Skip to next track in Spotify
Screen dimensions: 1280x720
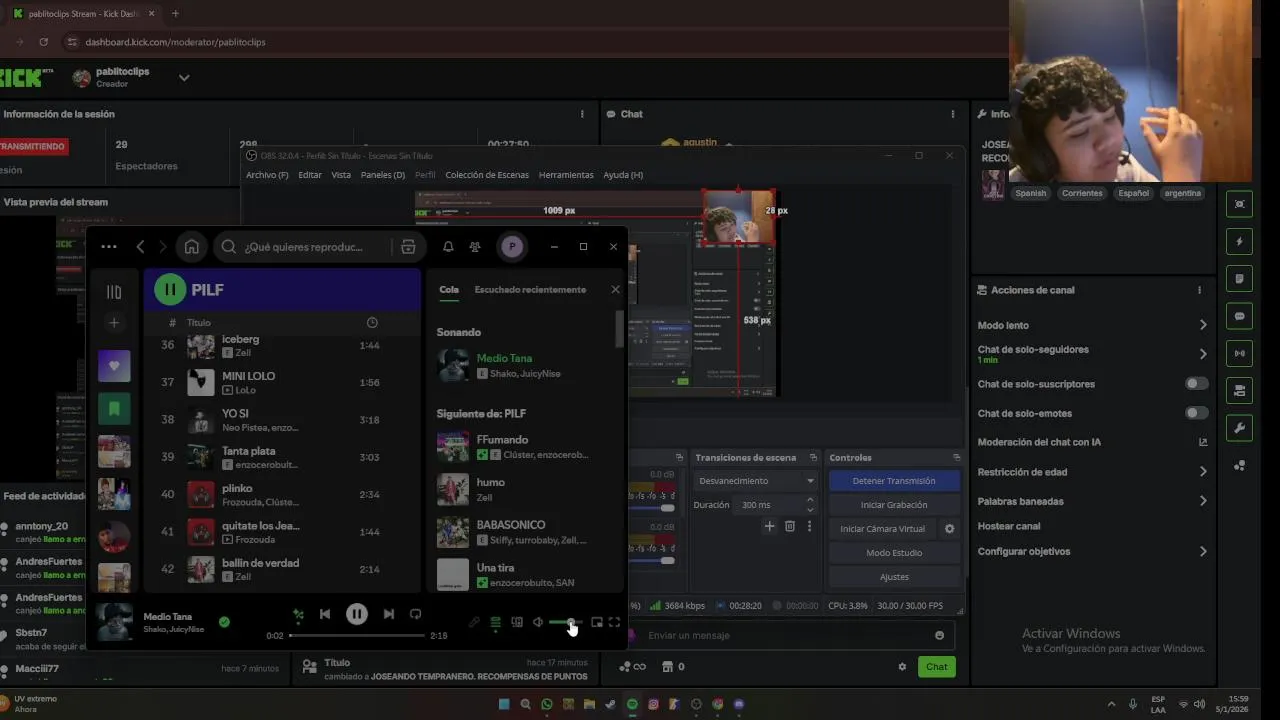pos(389,614)
